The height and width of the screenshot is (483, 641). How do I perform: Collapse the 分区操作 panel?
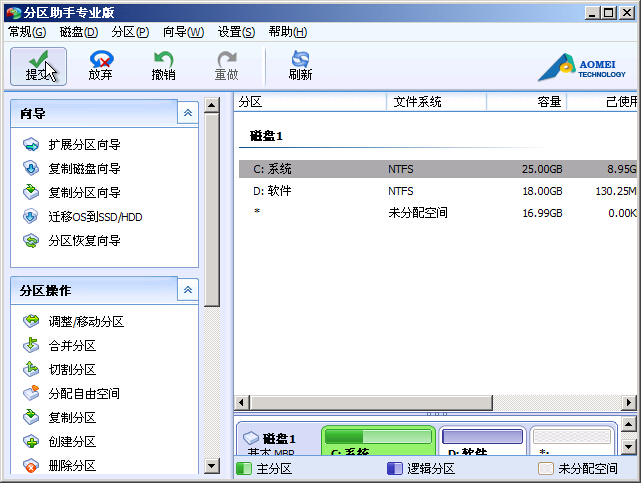188,290
